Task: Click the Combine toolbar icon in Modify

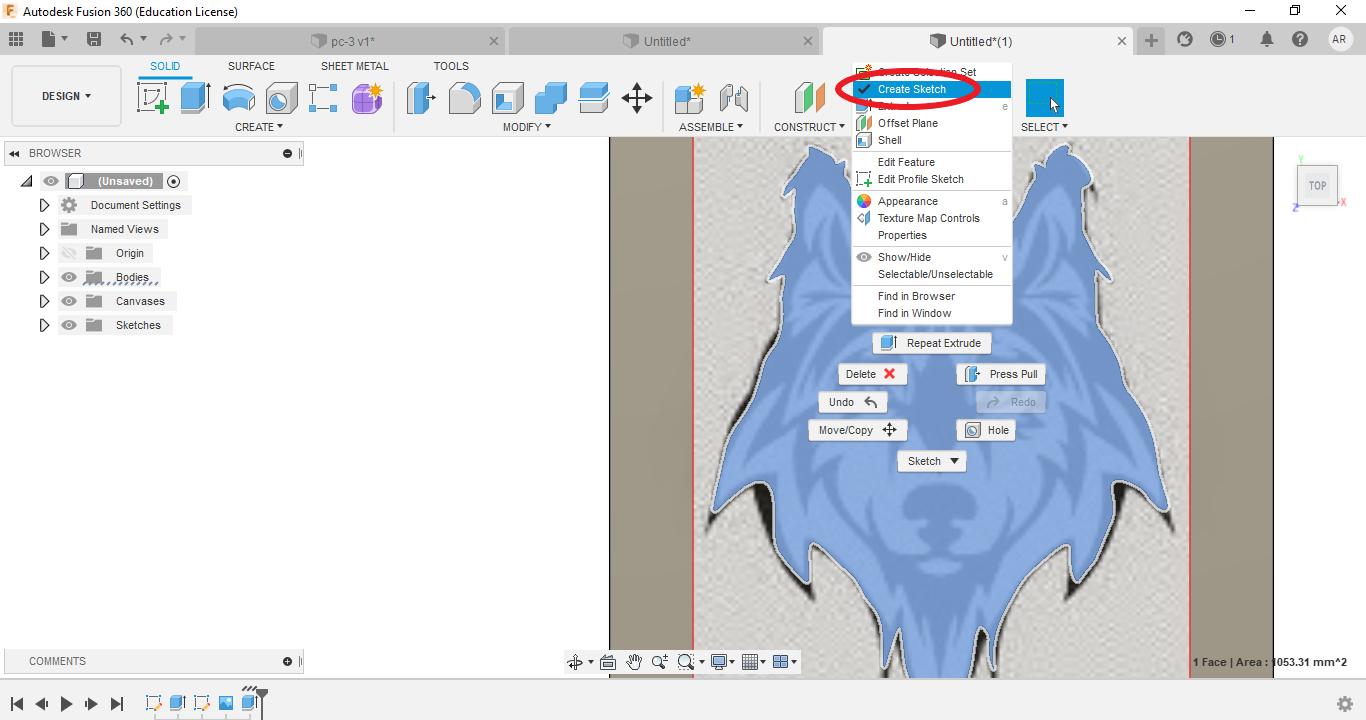Action: tap(550, 98)
